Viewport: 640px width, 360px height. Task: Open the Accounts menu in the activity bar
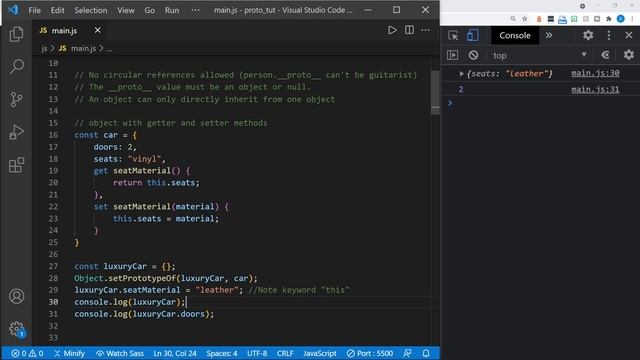[16, 296]
